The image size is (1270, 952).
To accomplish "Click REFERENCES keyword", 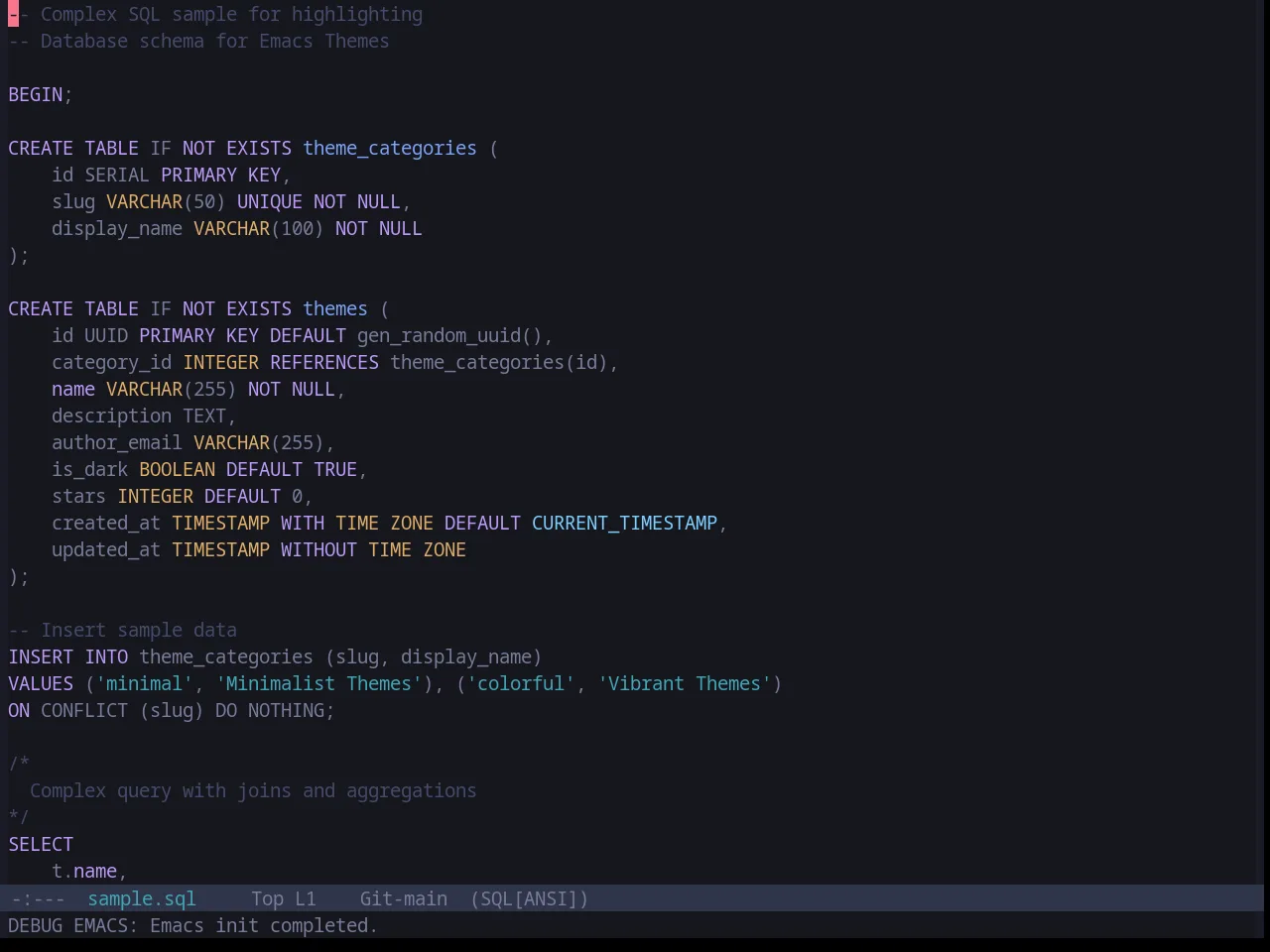I will click(x=324, y=362).
